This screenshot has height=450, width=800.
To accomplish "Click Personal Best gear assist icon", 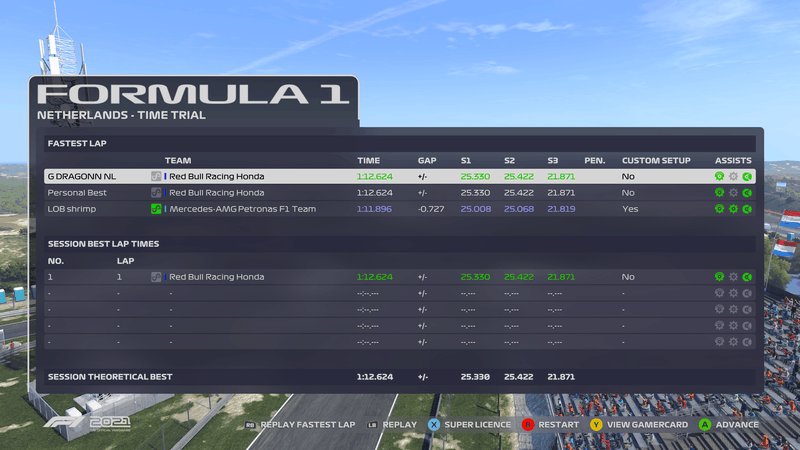I will click(x=733, y=193).
